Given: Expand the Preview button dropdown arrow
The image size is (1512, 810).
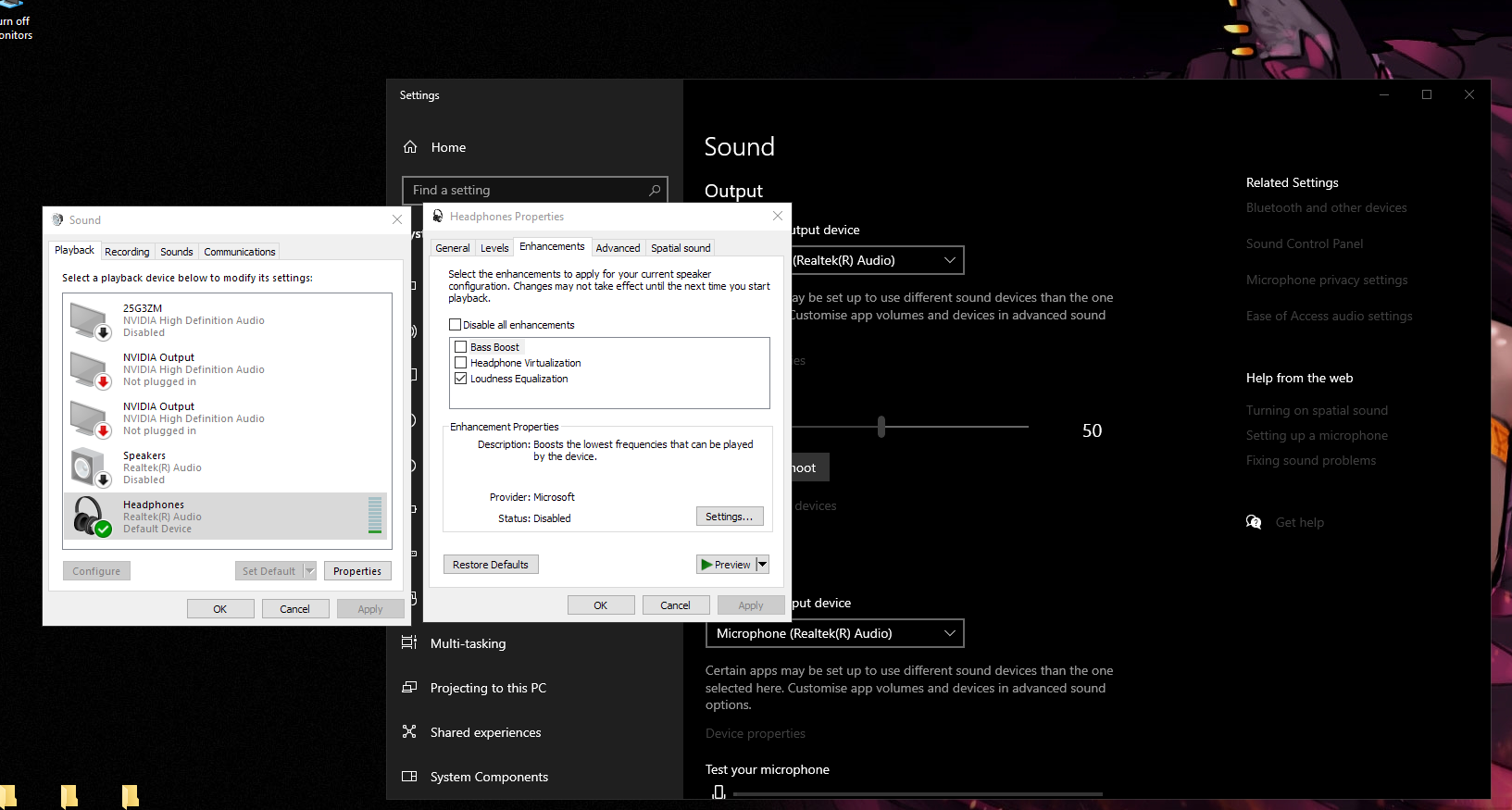Looking at the screenshot, I should pyautogui.click(x=763, y=565).
